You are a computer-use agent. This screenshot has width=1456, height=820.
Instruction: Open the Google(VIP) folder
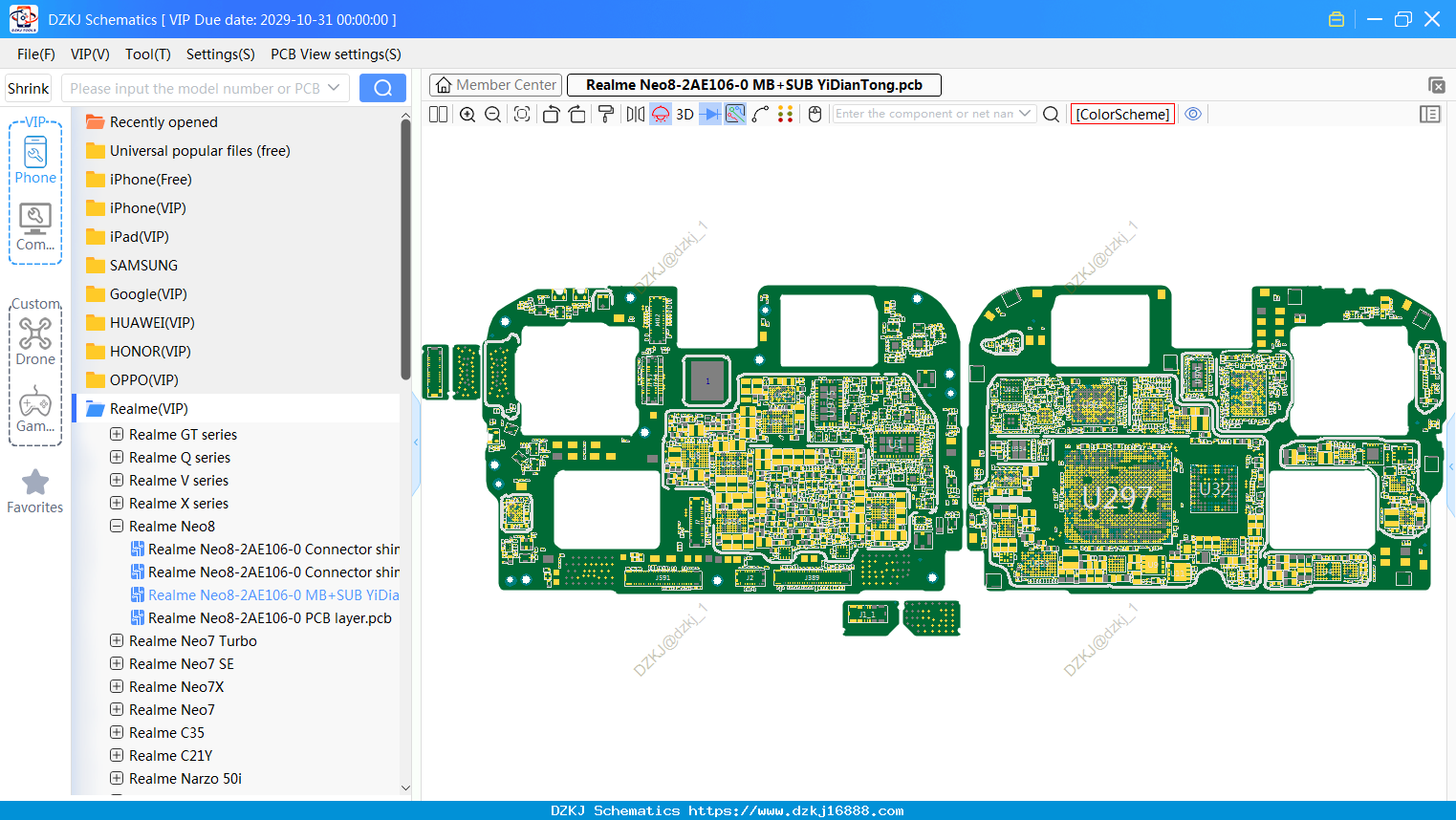136,294
